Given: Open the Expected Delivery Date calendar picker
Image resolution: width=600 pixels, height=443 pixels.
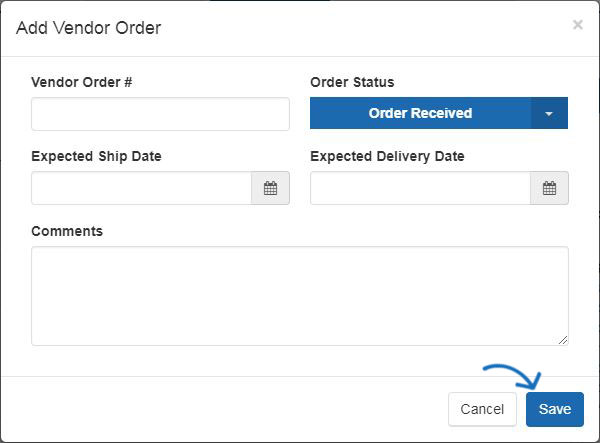Looking at the screenshot, I should pyautogui.click(x=549, y=188).
